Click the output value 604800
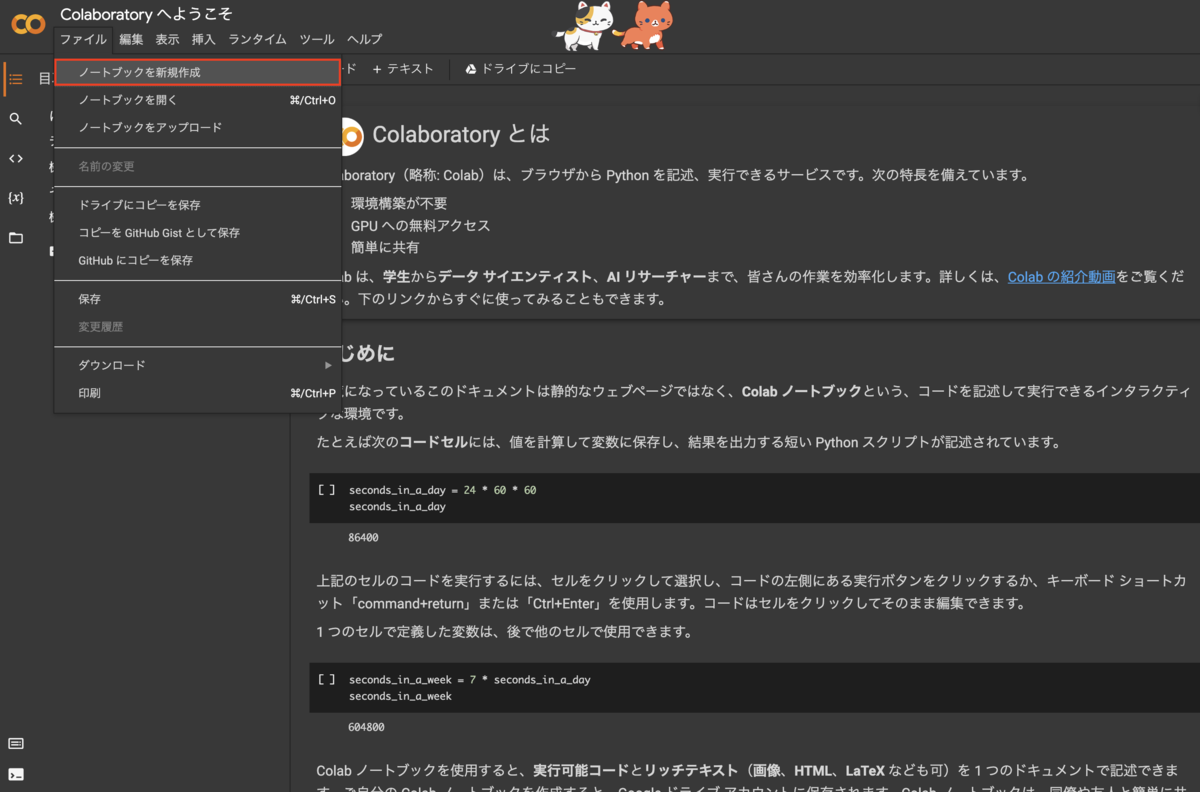This screenshot has height=792, width=1200. tap(366, 727)
